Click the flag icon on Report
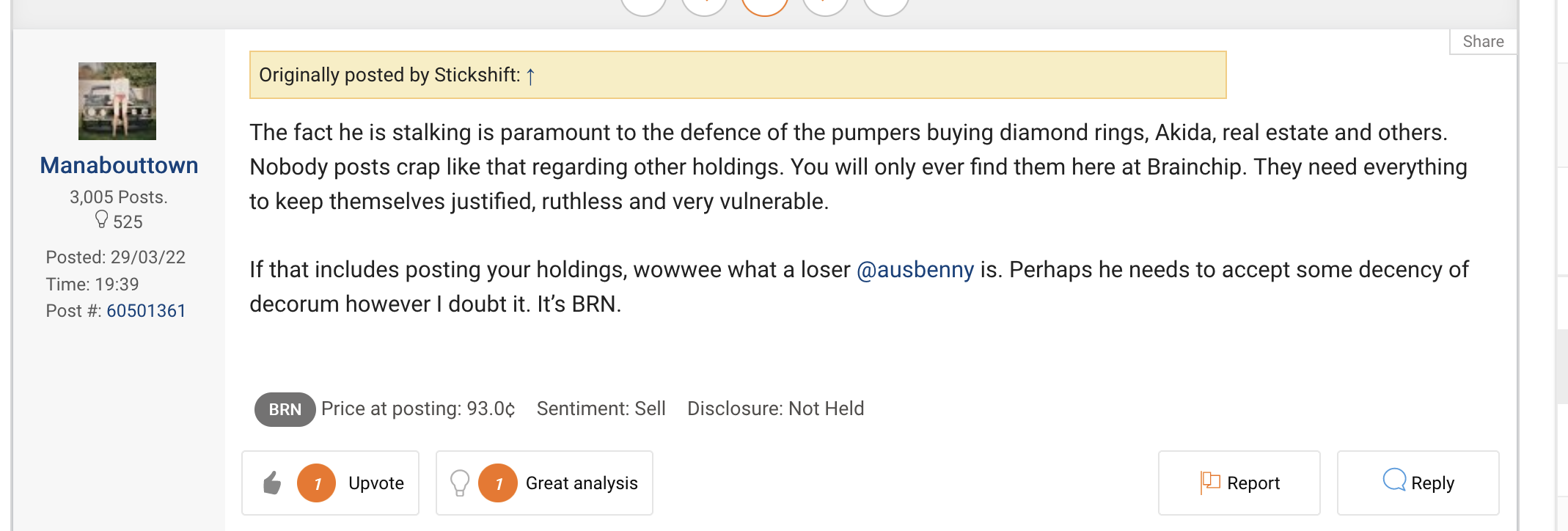Image resolution: width=1568 pixels, height=531 pixels. 1210,482
